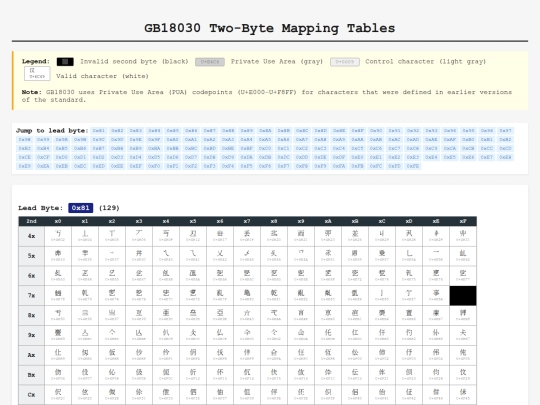Screen dimensions: 540x405
Task: Jump to lead byte 0xF7
Action: [283, 166]
